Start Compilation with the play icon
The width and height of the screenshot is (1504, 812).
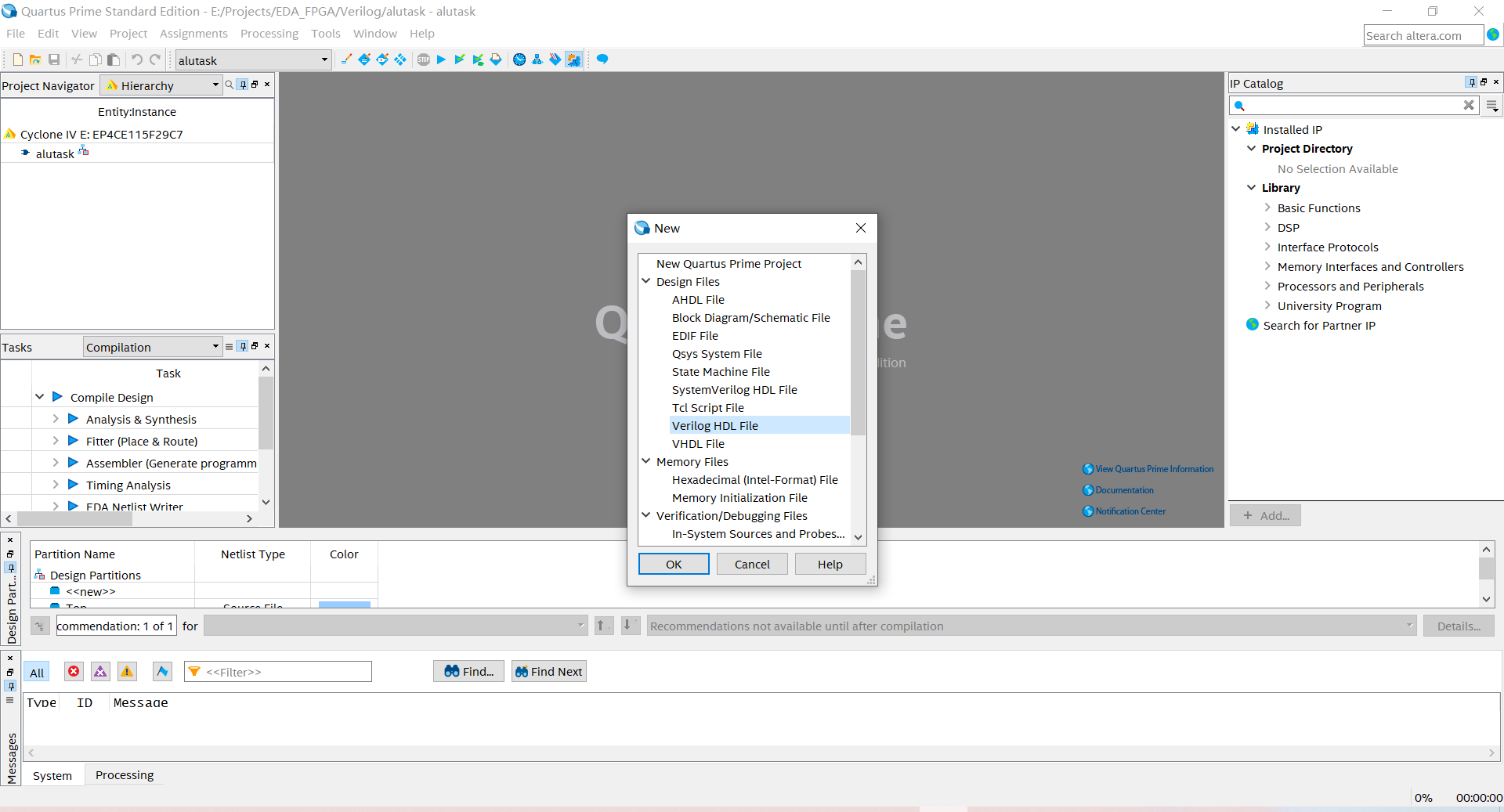click(x=441, y=60)
